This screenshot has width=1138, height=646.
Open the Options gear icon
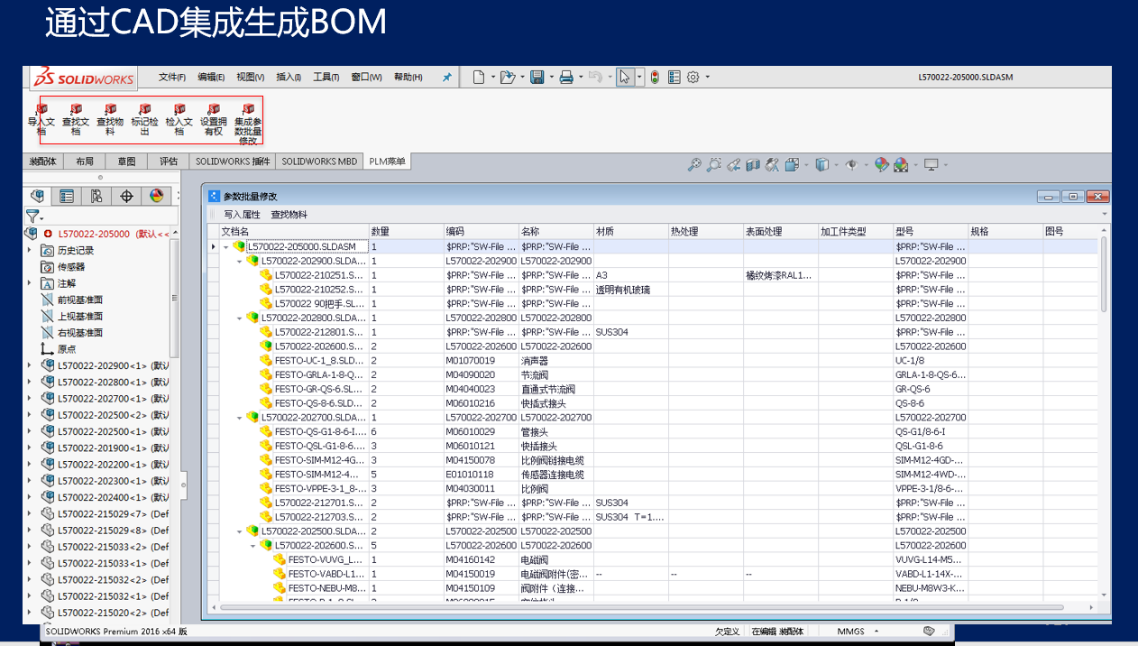[693, 77]
